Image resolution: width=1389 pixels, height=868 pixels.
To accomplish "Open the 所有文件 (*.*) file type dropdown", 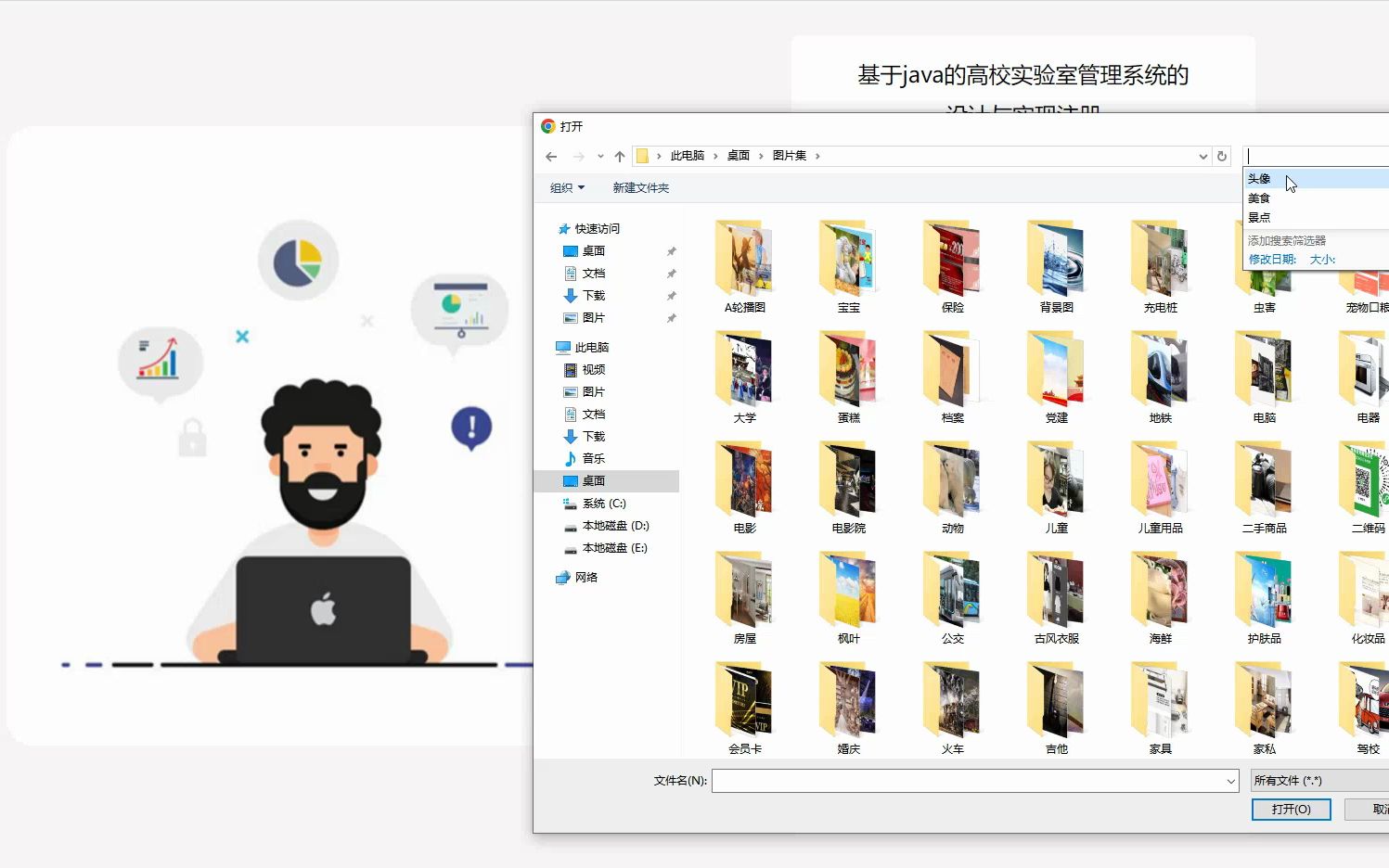I will coord(1318,780).
